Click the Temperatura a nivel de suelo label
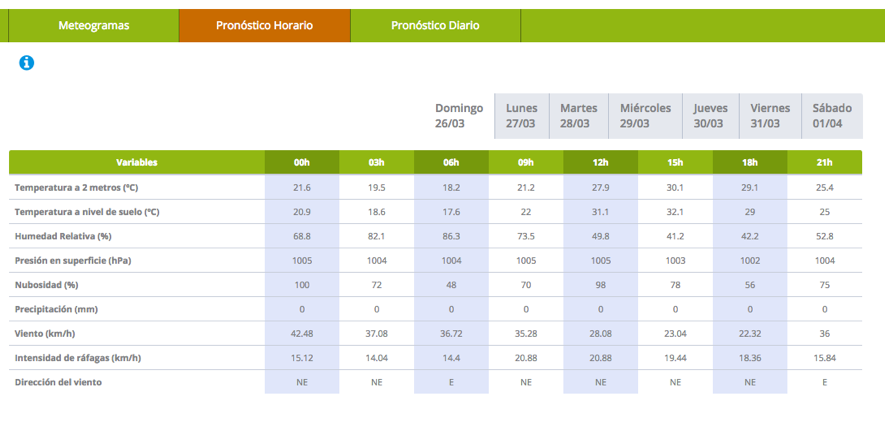885x431 pixels. tap(87, 212)
